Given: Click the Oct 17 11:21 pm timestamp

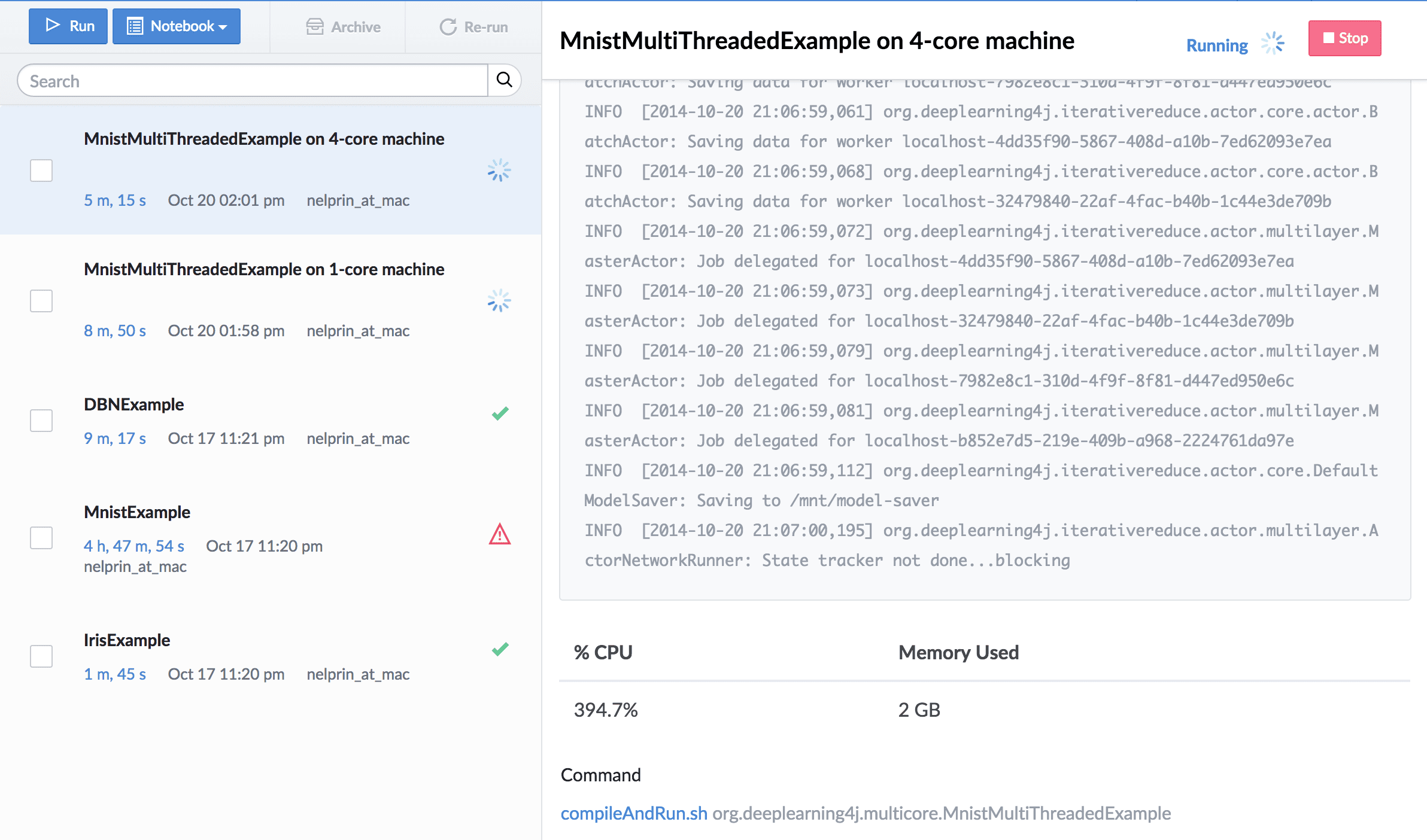Looking at the screenshot, I should pos(226,439).
